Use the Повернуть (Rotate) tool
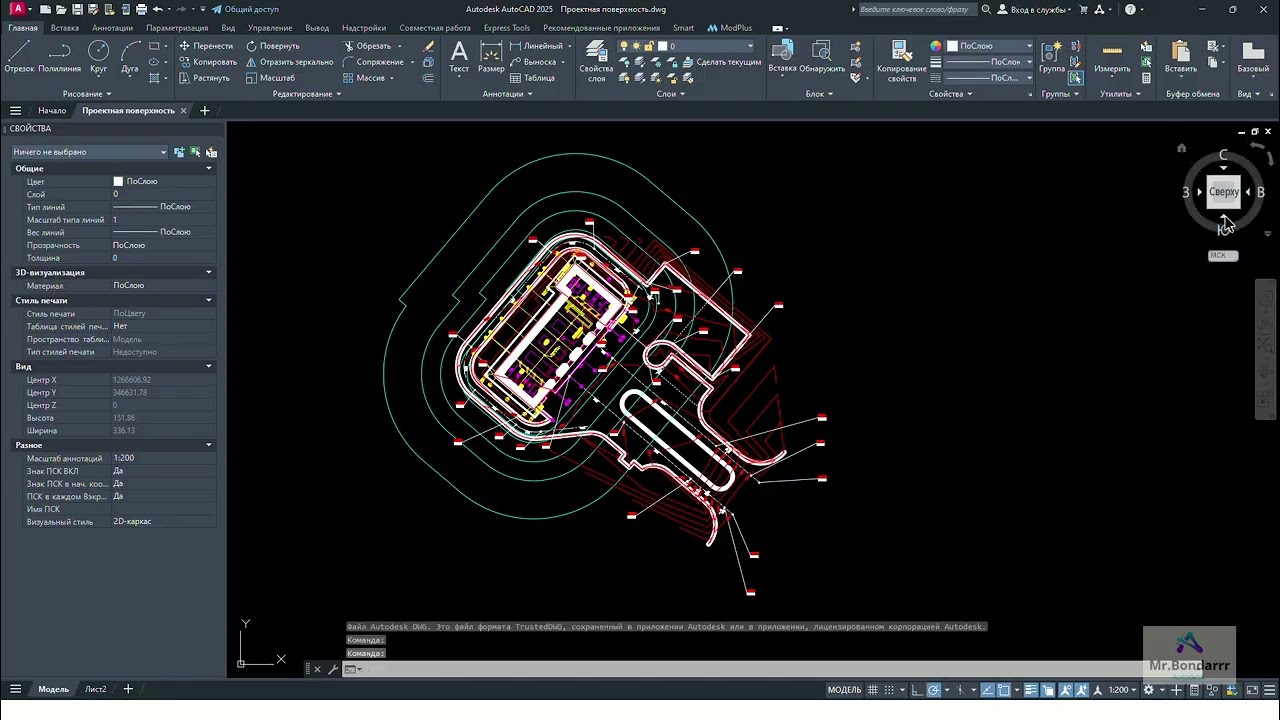 [273, 46]
